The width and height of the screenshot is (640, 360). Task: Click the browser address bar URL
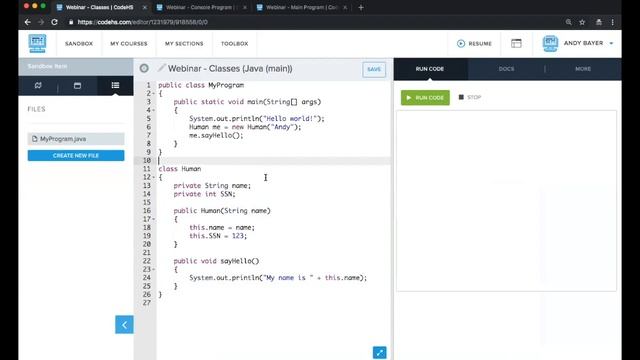[x=142, y=22]
